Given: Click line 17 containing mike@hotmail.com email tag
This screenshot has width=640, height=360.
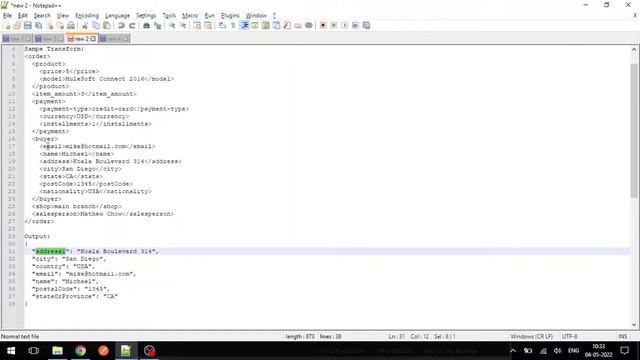Looking at the screenshot, I should pos(98,146).
